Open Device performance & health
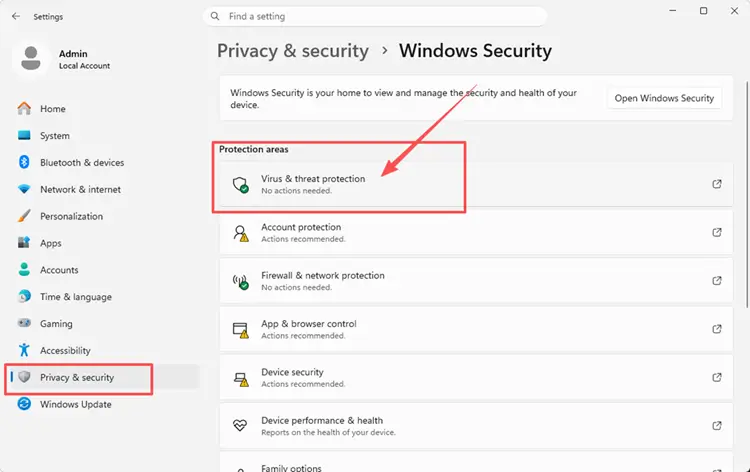This screenshot has height=472, width=750. (x=476, y=426)
